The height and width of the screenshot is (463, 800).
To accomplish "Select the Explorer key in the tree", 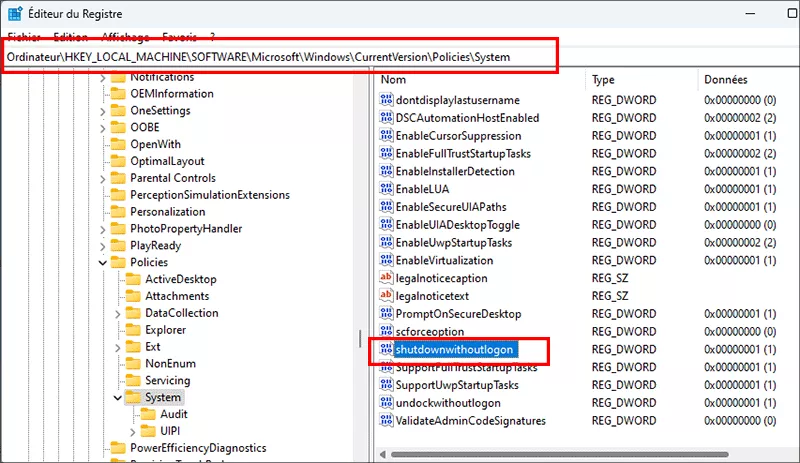I will click(165, 330).
